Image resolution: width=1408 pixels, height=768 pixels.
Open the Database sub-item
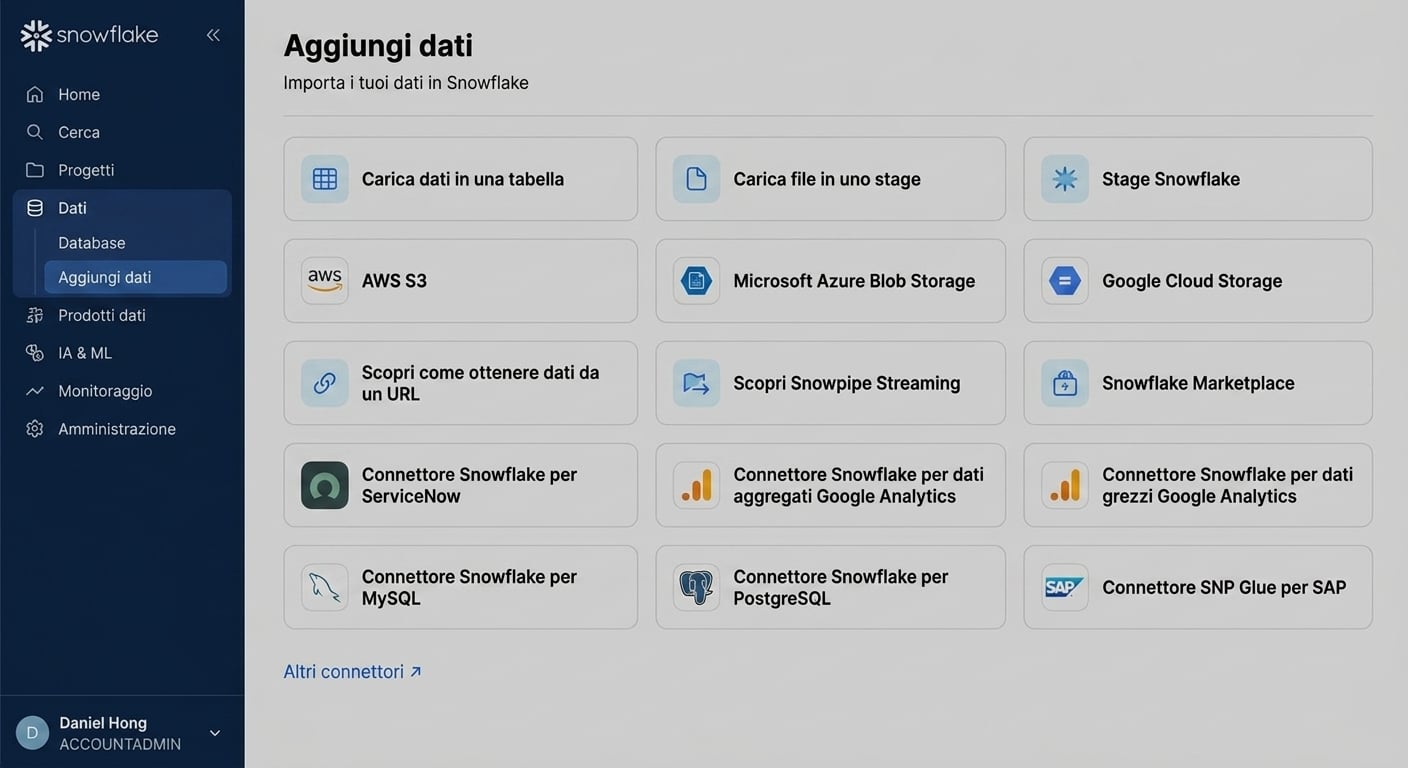(x=135, y=243)
